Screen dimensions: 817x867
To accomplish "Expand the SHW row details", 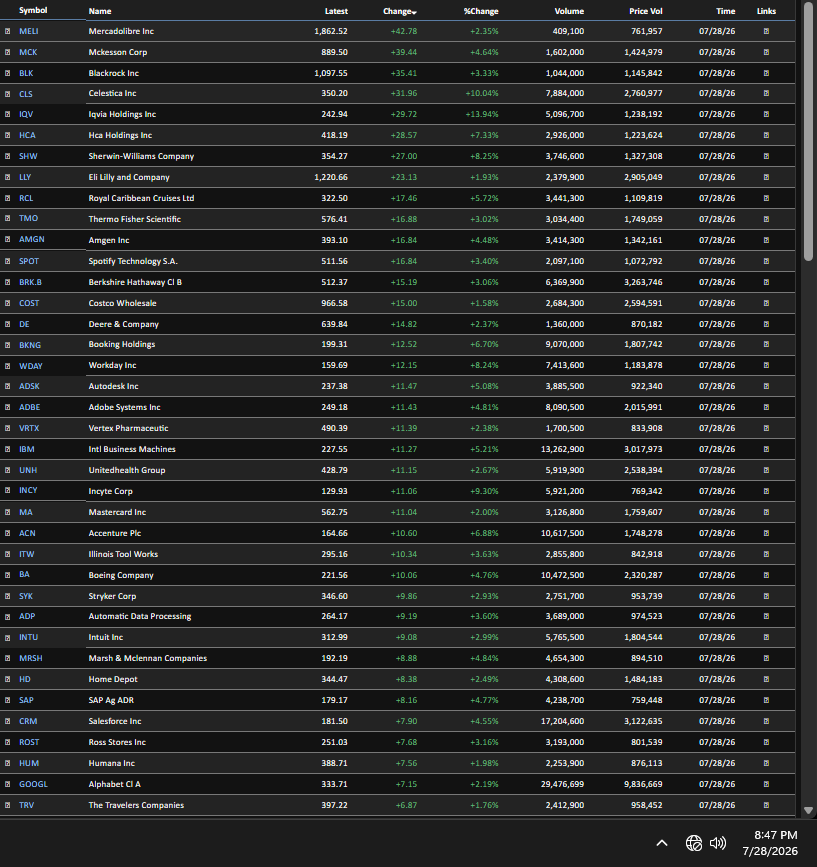I will (8, 156).
